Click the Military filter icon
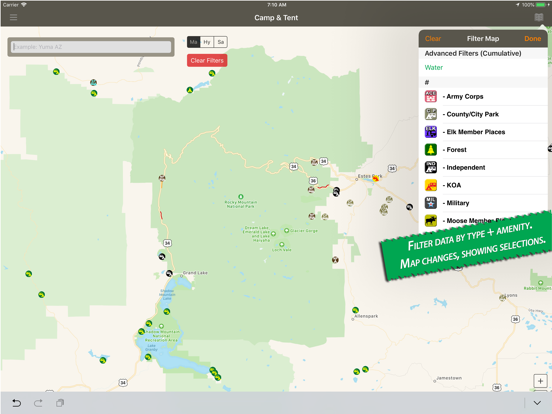 (431, 203)
